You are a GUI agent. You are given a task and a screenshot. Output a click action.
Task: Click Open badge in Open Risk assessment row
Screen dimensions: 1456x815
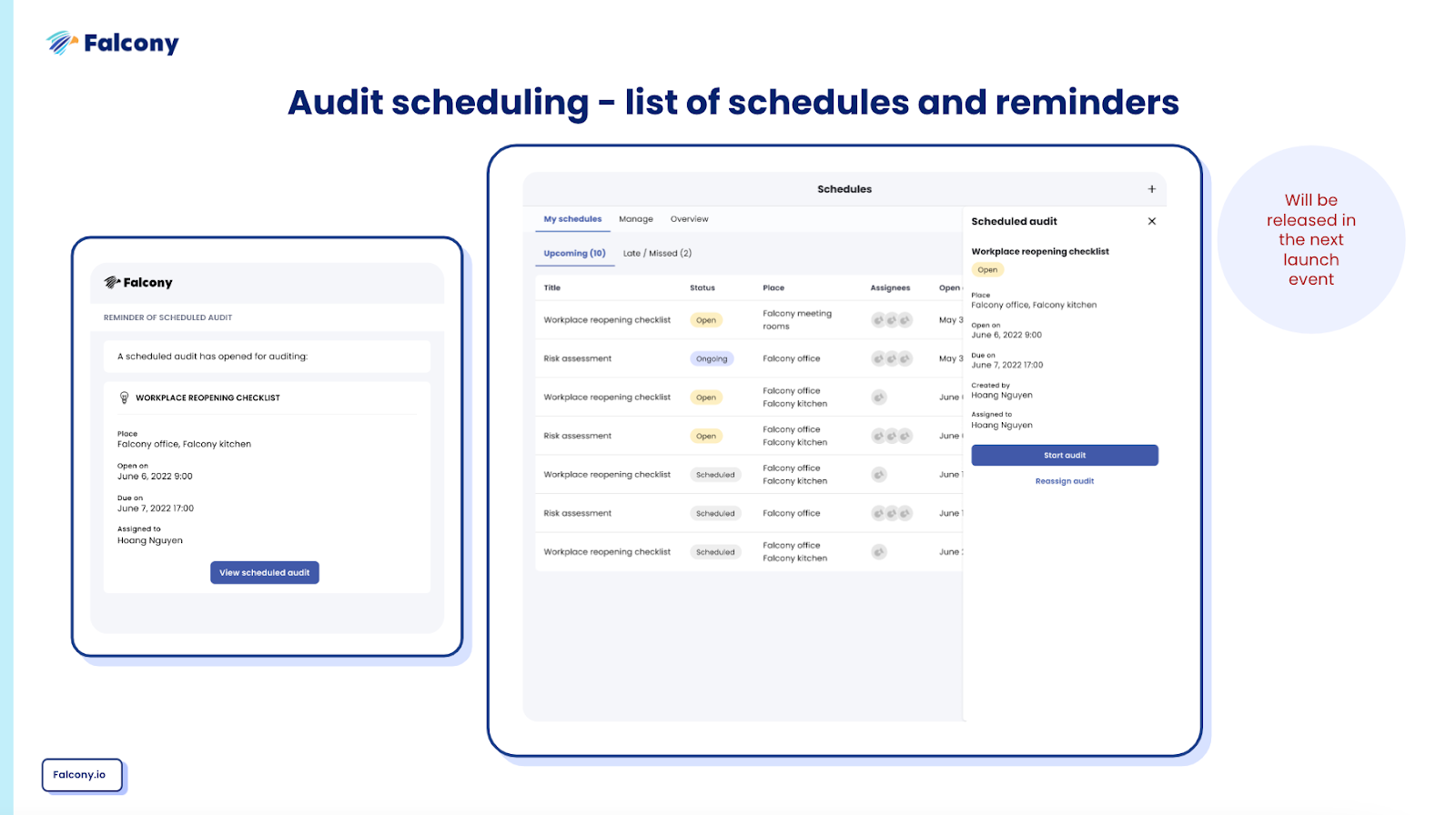coord(706,436)
